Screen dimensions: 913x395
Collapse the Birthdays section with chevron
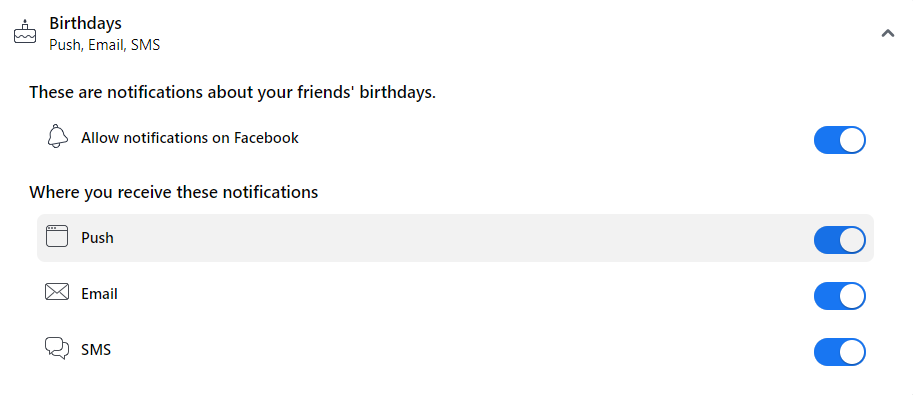887,33
